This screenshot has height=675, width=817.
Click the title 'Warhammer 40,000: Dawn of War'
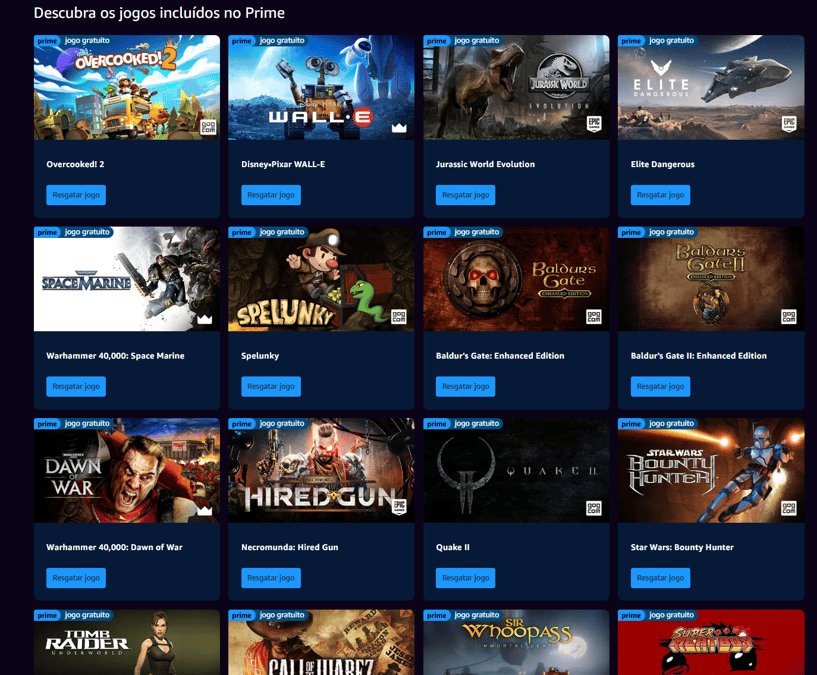[114, 547]
